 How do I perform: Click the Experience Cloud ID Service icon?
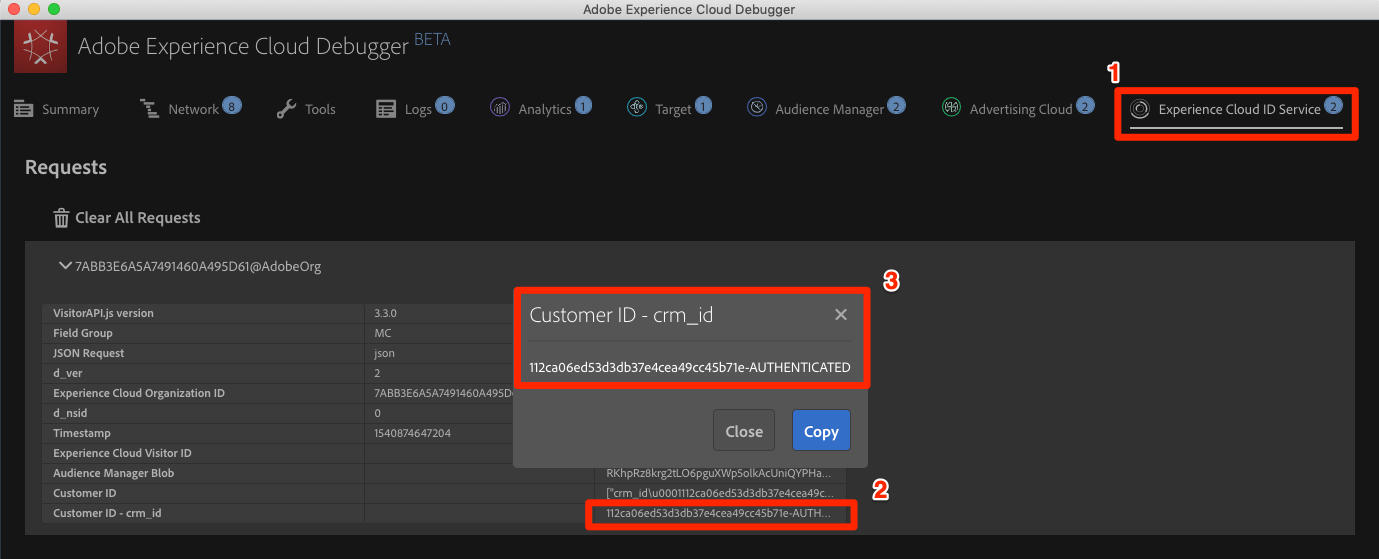tap(1140, 109)
